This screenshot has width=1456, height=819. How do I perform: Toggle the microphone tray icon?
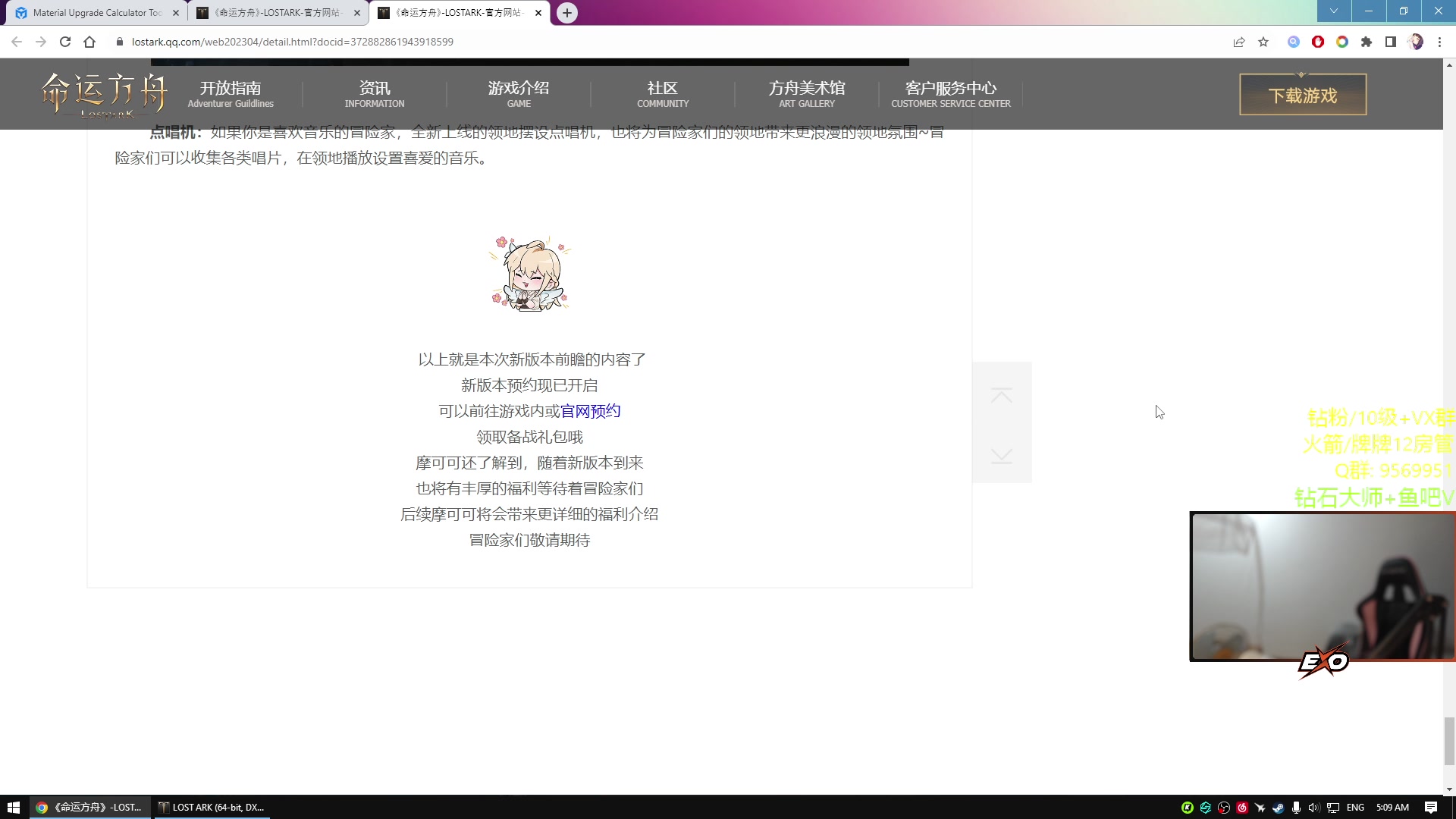click(x=1296, y=807)
